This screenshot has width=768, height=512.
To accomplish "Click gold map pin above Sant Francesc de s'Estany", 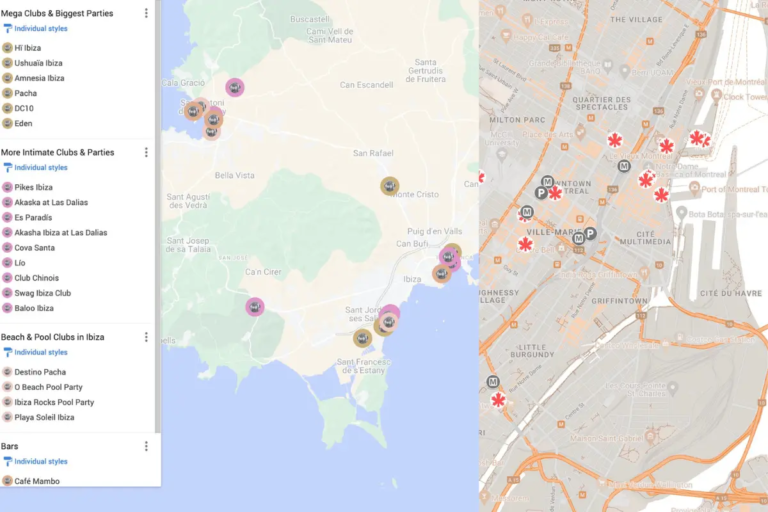I will coord(362,338).
